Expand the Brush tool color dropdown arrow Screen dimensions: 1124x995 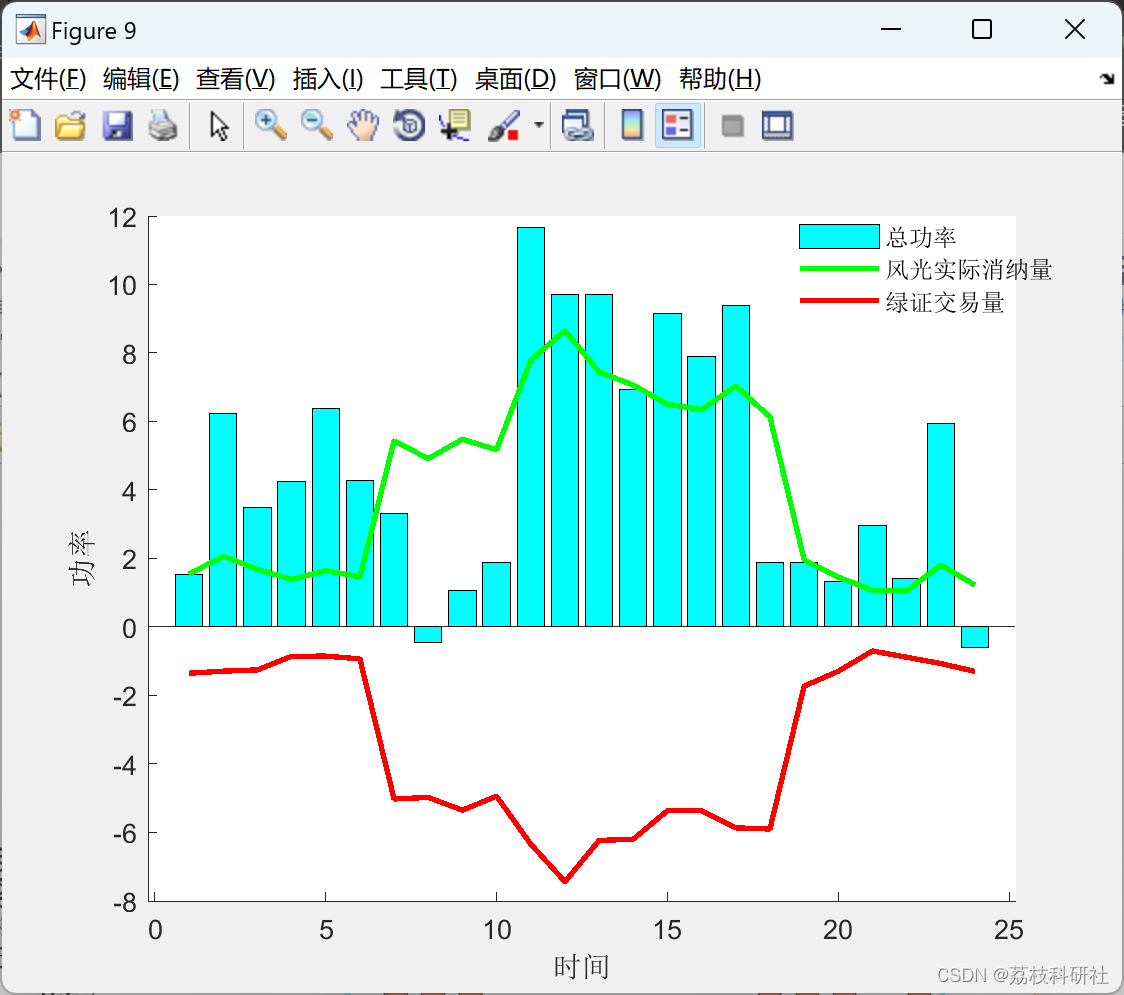(x=539, y=125)
